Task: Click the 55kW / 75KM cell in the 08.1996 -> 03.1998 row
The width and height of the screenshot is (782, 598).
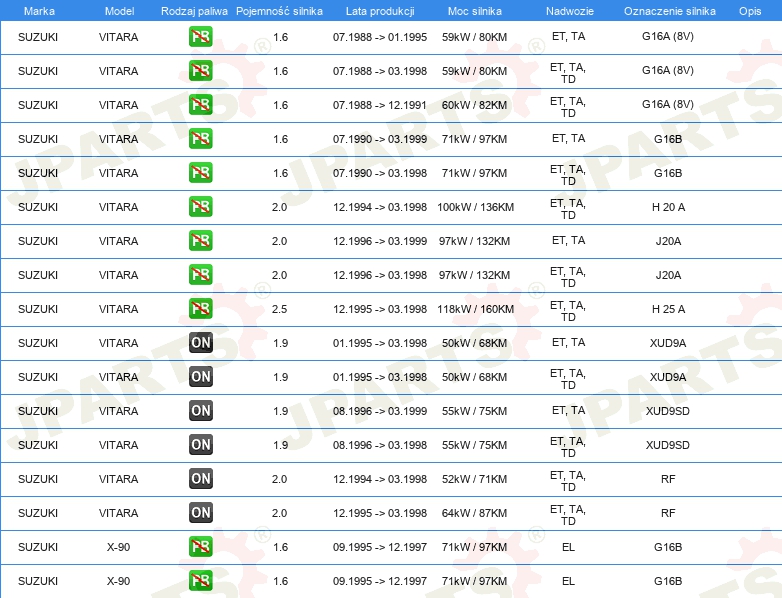Action: click(474, 445)
